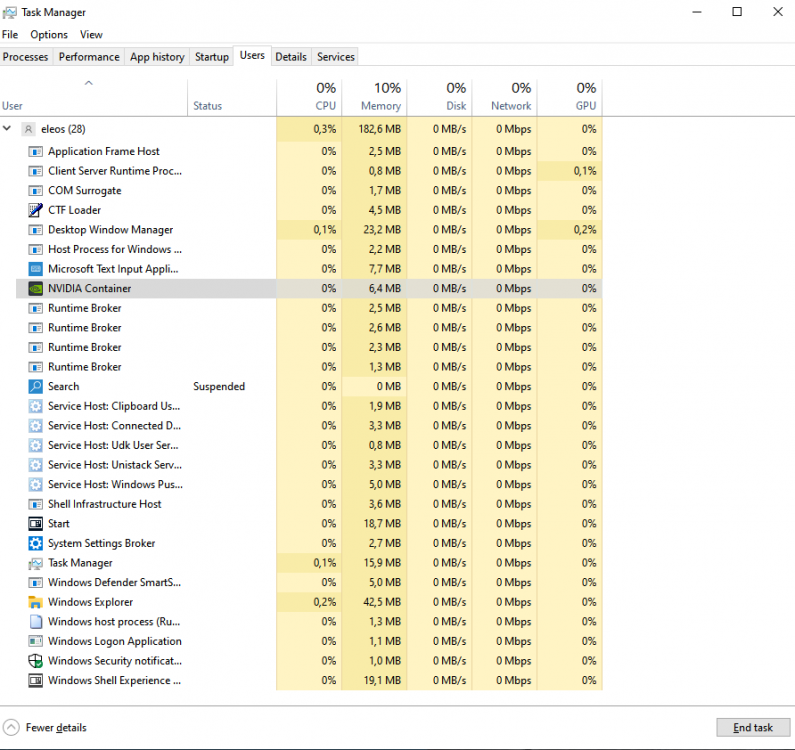Image resolution: width=795 pixels, height=750 pixels.
Task: Click the 0,2% CPU value of Windows Explorer
Action: tap(324, 602)
